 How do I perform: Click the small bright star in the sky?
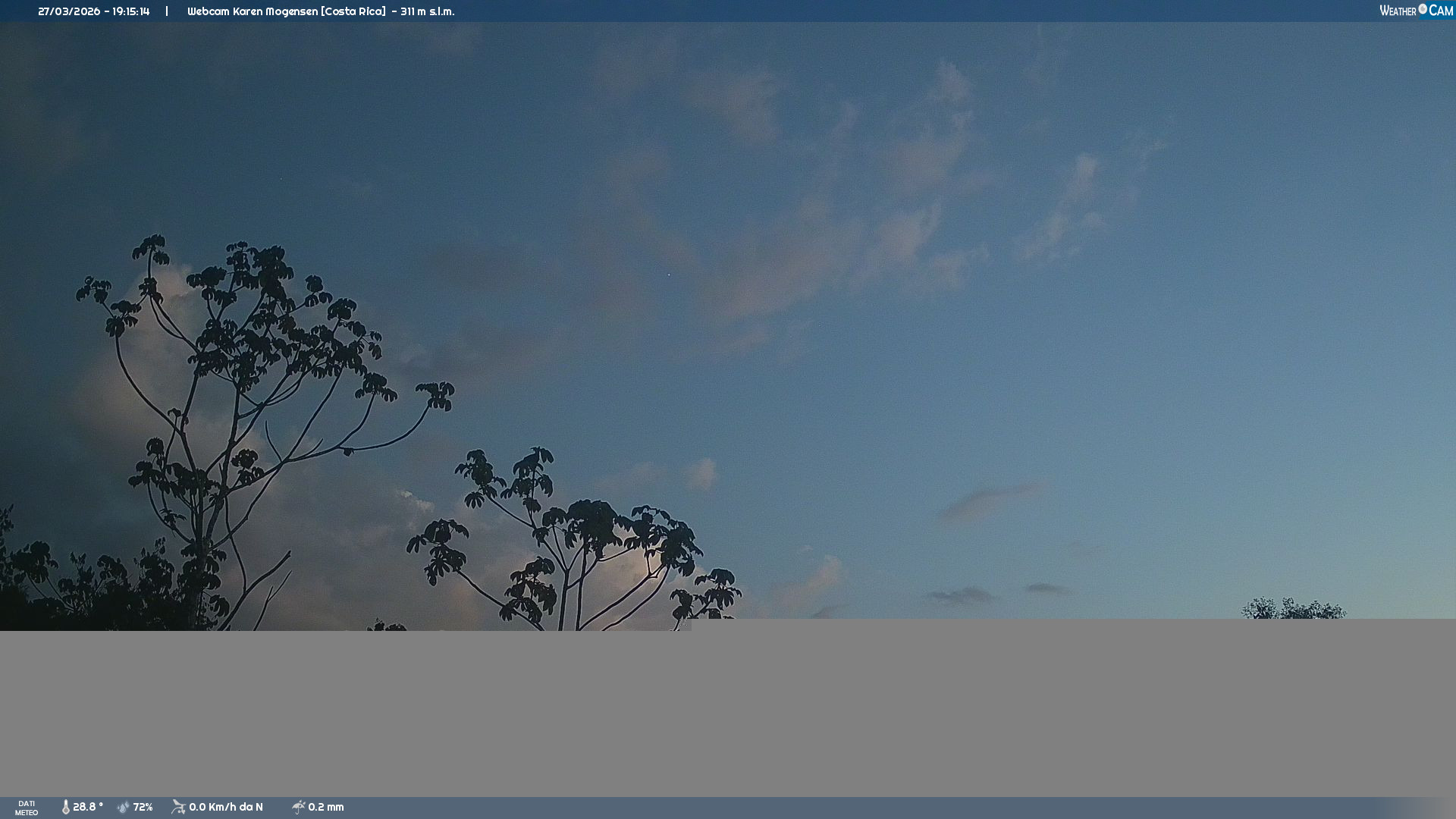[669, 275]
